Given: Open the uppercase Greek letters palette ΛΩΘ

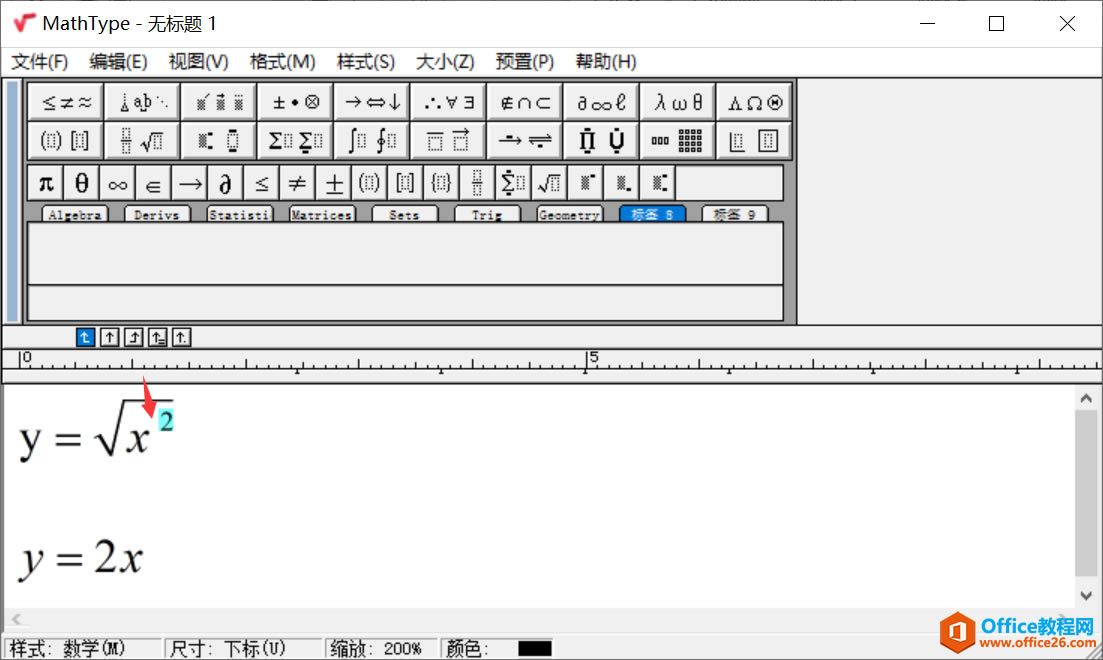Looking at the screenshot, I should (753, 100).
